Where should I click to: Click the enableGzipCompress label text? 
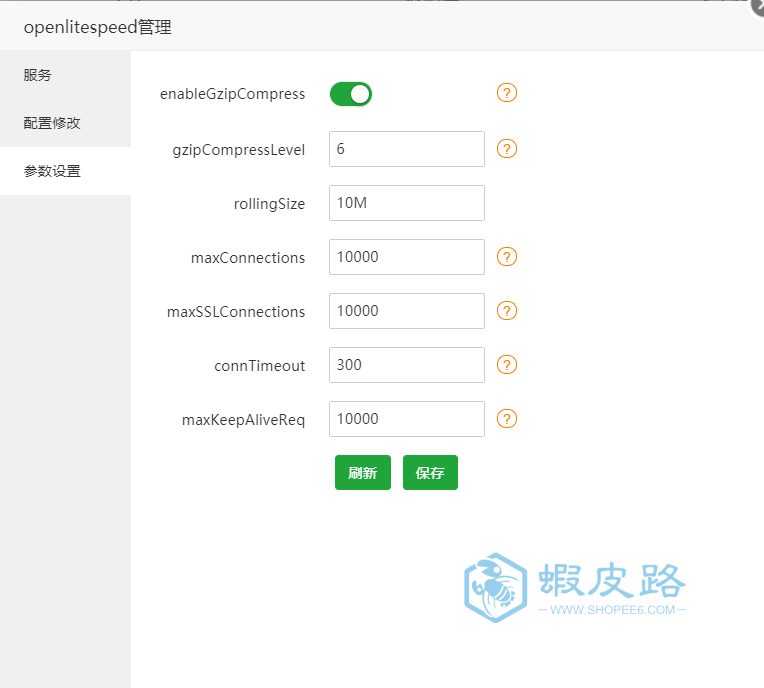pos(232,94)
